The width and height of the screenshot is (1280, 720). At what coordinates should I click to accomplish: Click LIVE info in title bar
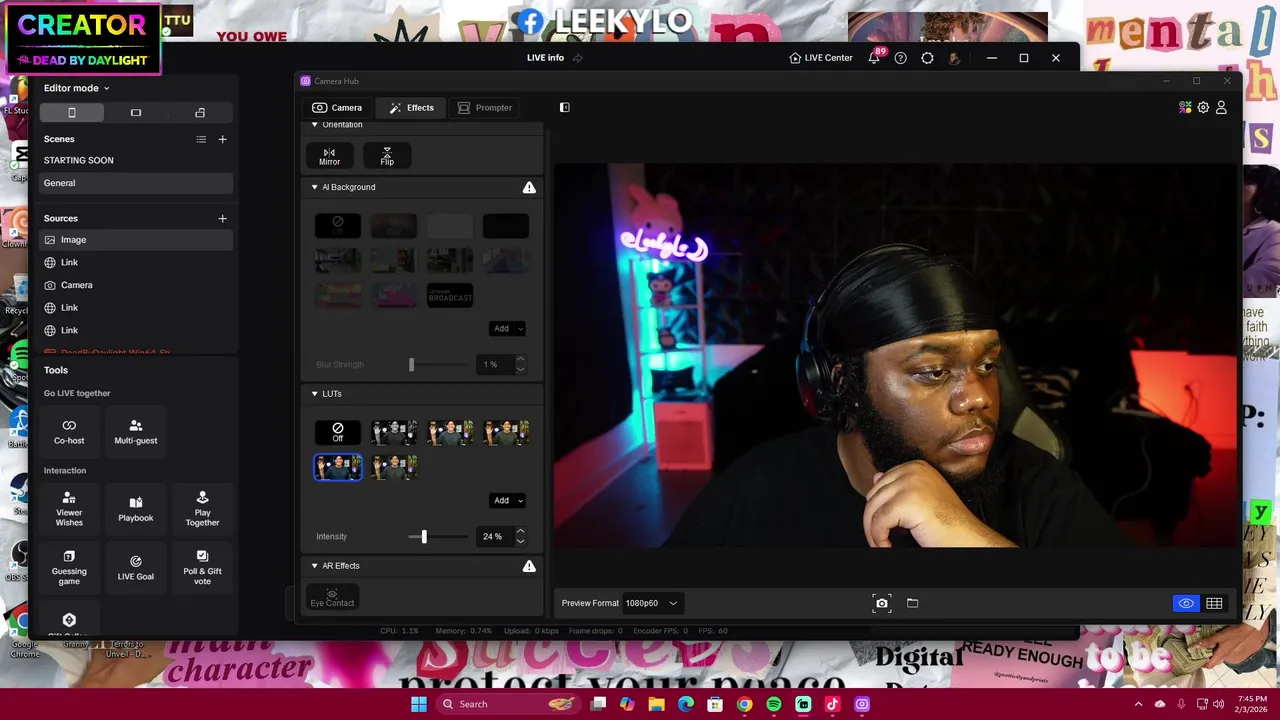click(x=545, y=58)
